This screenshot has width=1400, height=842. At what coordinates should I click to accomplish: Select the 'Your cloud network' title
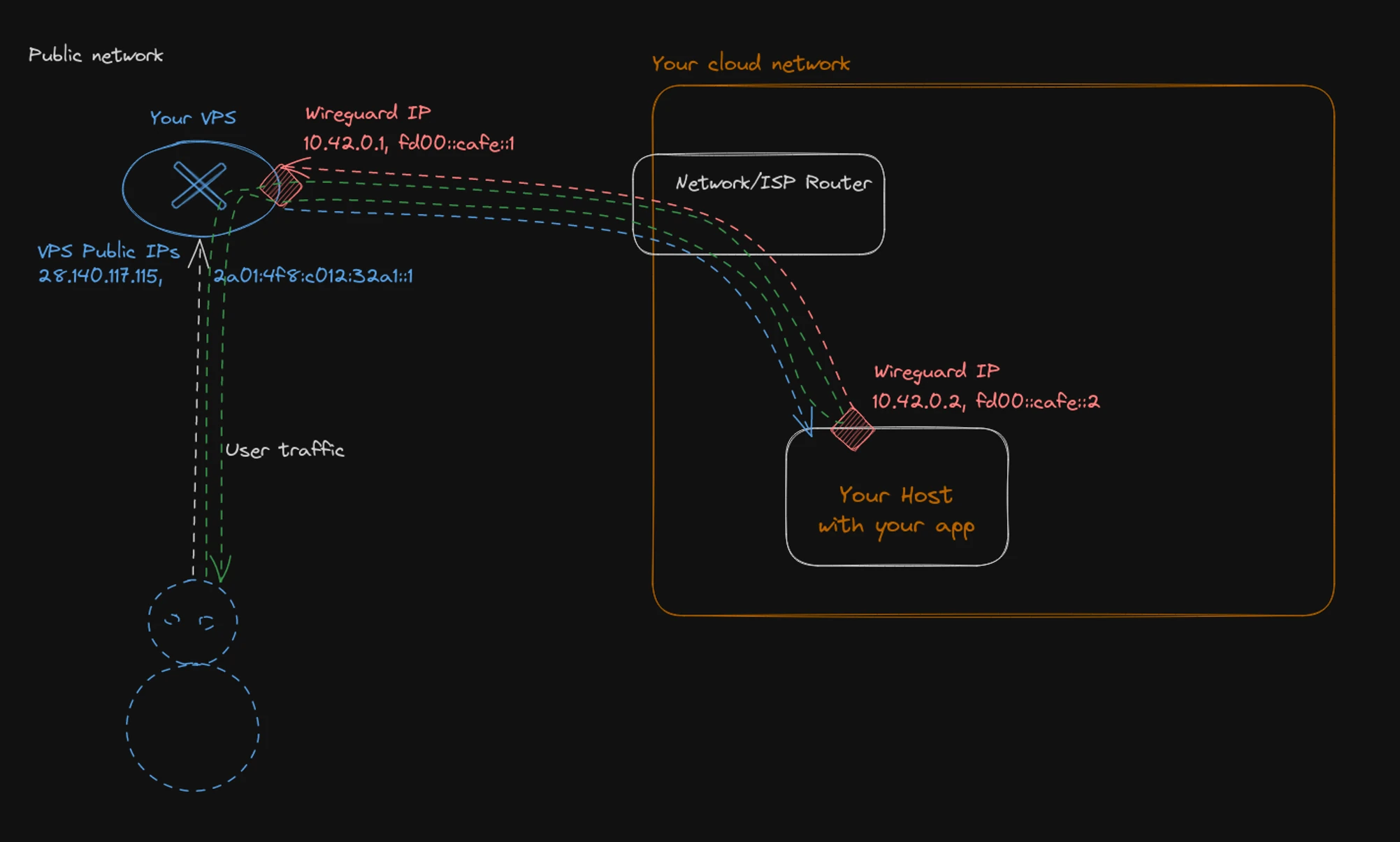pyautogui.click(x=751, y=64)
